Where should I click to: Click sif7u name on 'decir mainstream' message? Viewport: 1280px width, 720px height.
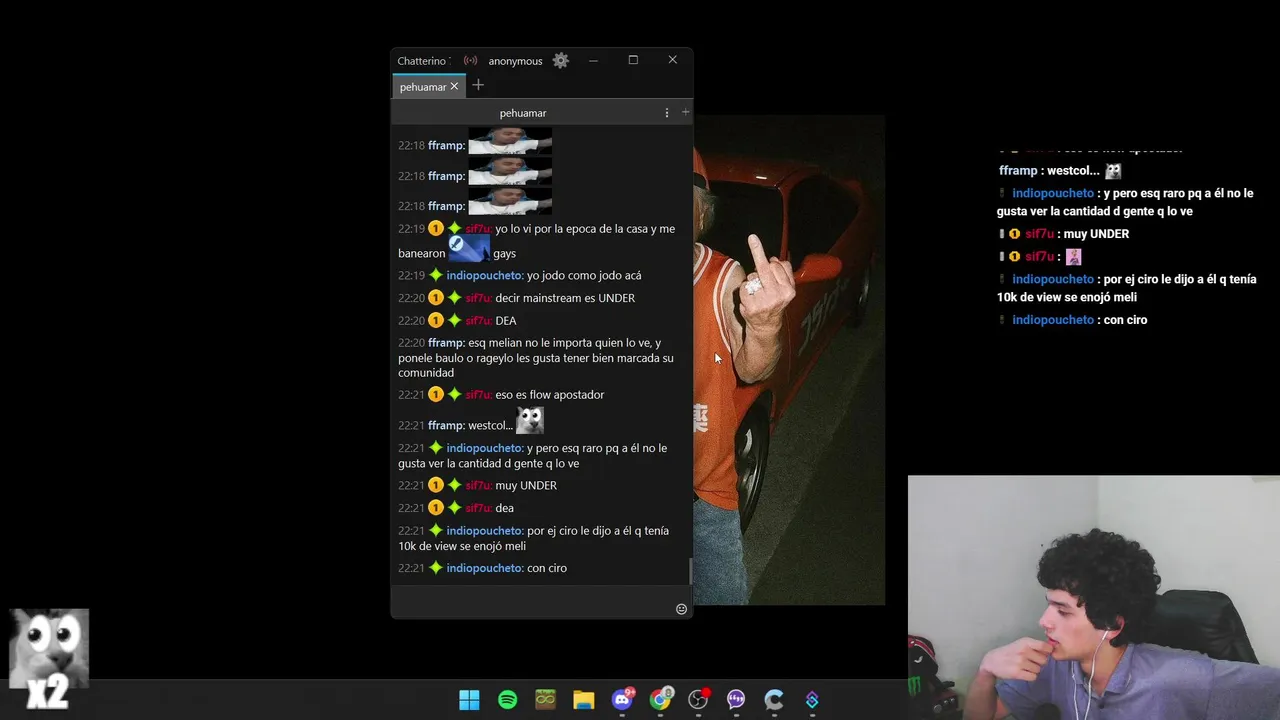coord(478,298)
